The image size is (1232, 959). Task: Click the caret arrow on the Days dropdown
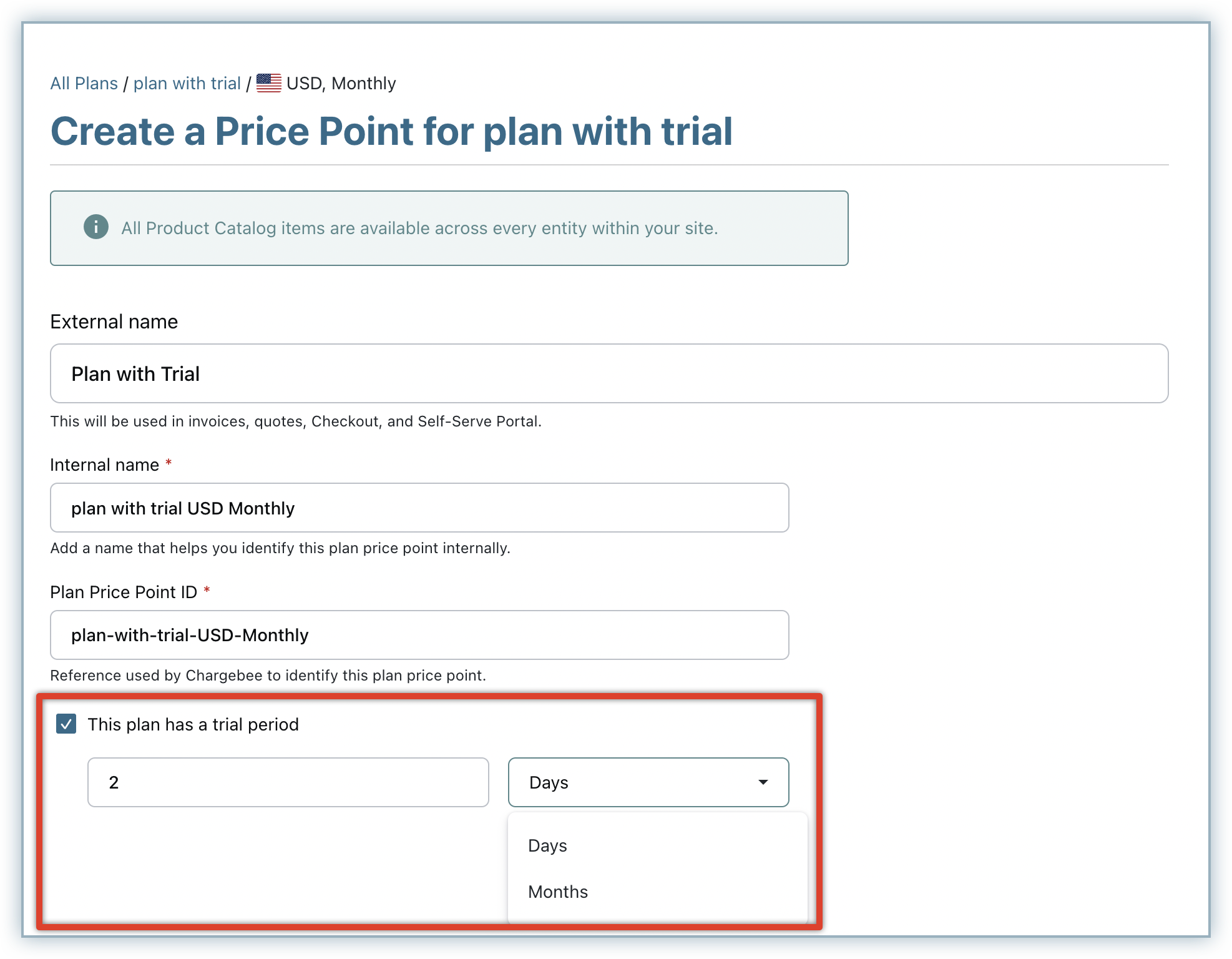tap(763, 782)
